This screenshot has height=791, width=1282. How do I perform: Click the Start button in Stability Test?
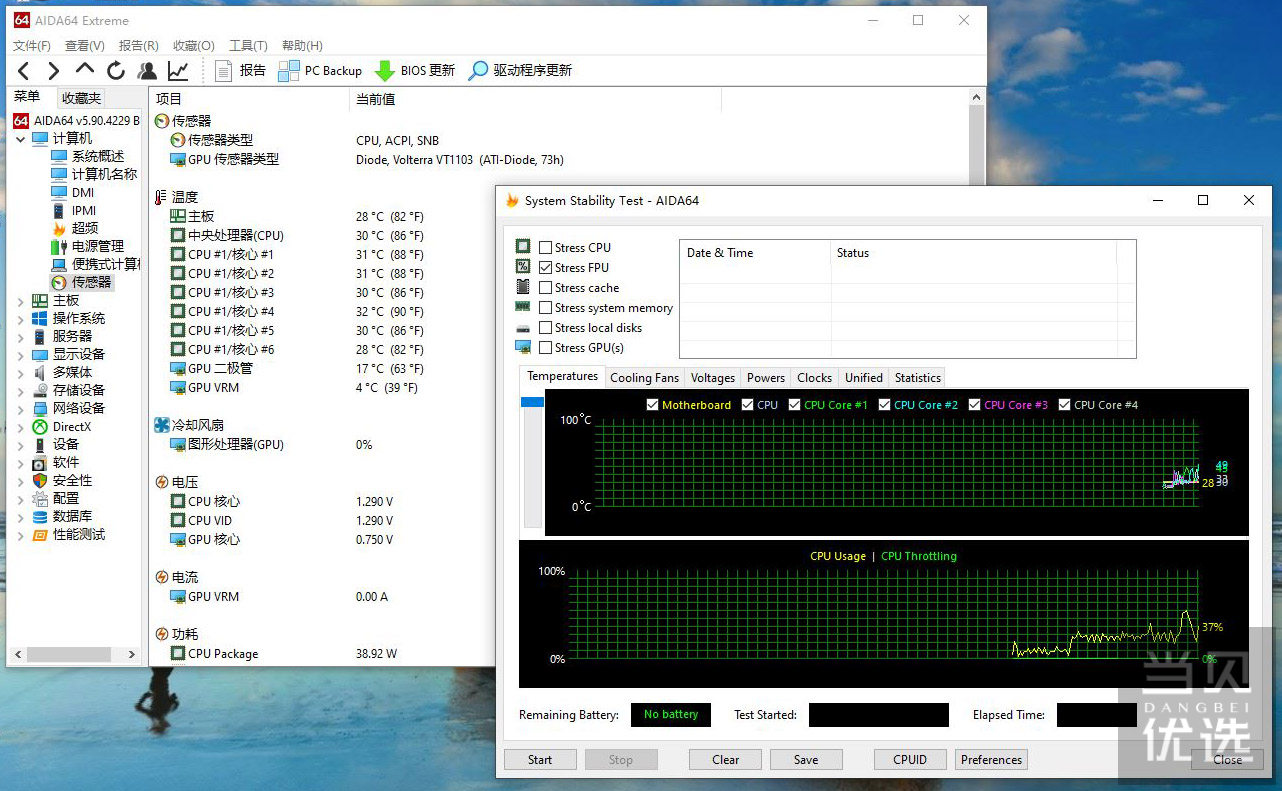click(x=540, y=759)
